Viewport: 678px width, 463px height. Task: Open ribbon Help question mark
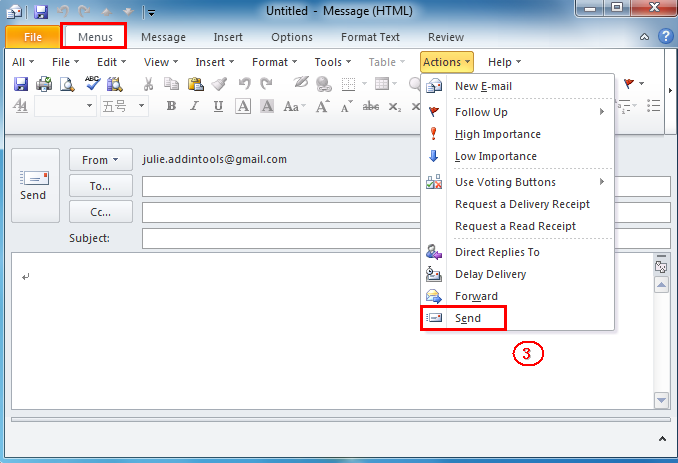666,36
